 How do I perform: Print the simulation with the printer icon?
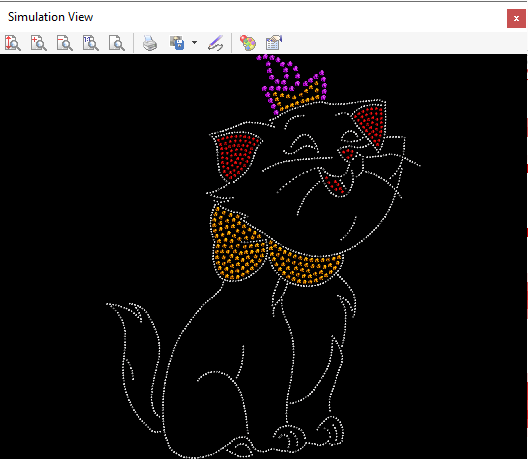pos(150,43)
